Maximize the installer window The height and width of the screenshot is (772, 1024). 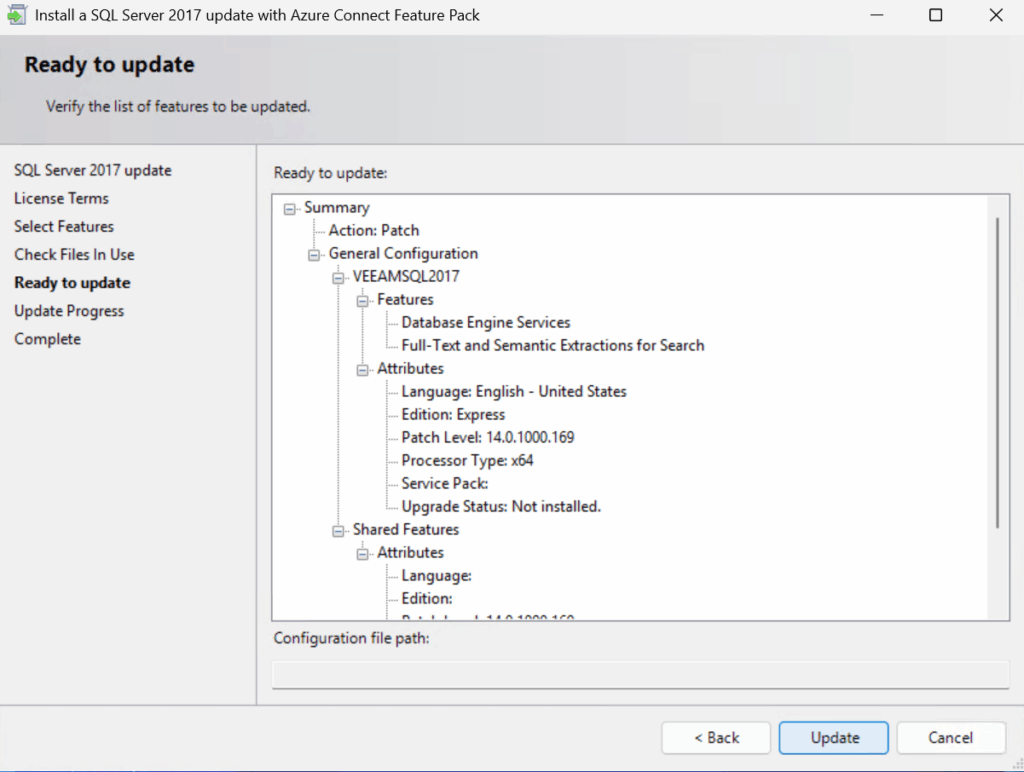936,15
